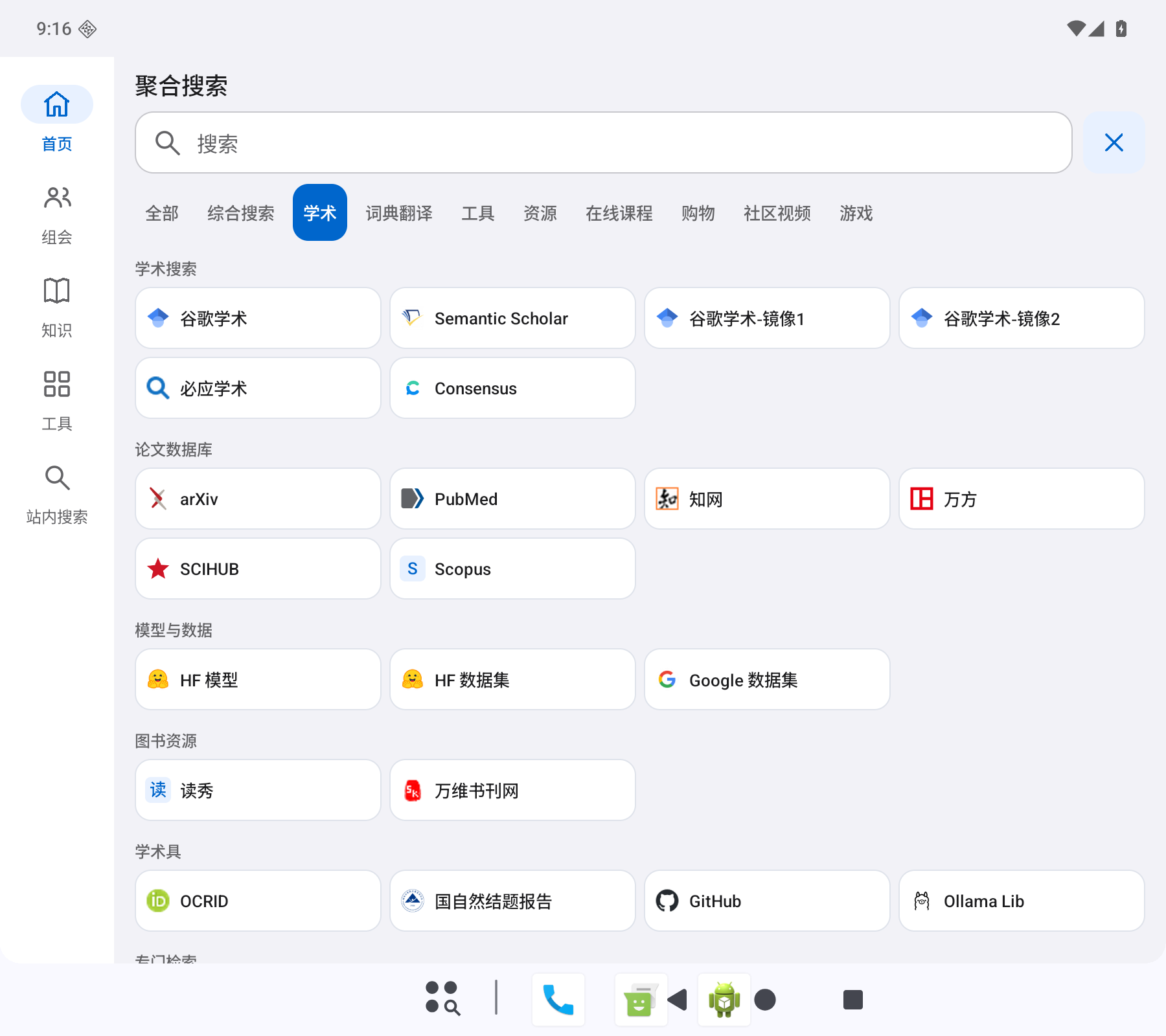Open the 谷歌学术-镜像1 card
1166x1036 pixels.
(767, 318)
